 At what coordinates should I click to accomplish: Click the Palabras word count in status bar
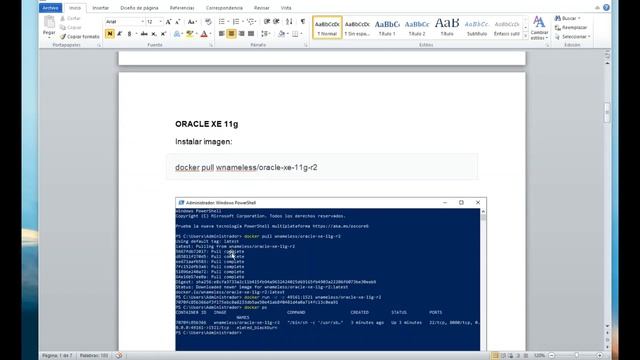(x=94, y=356)
